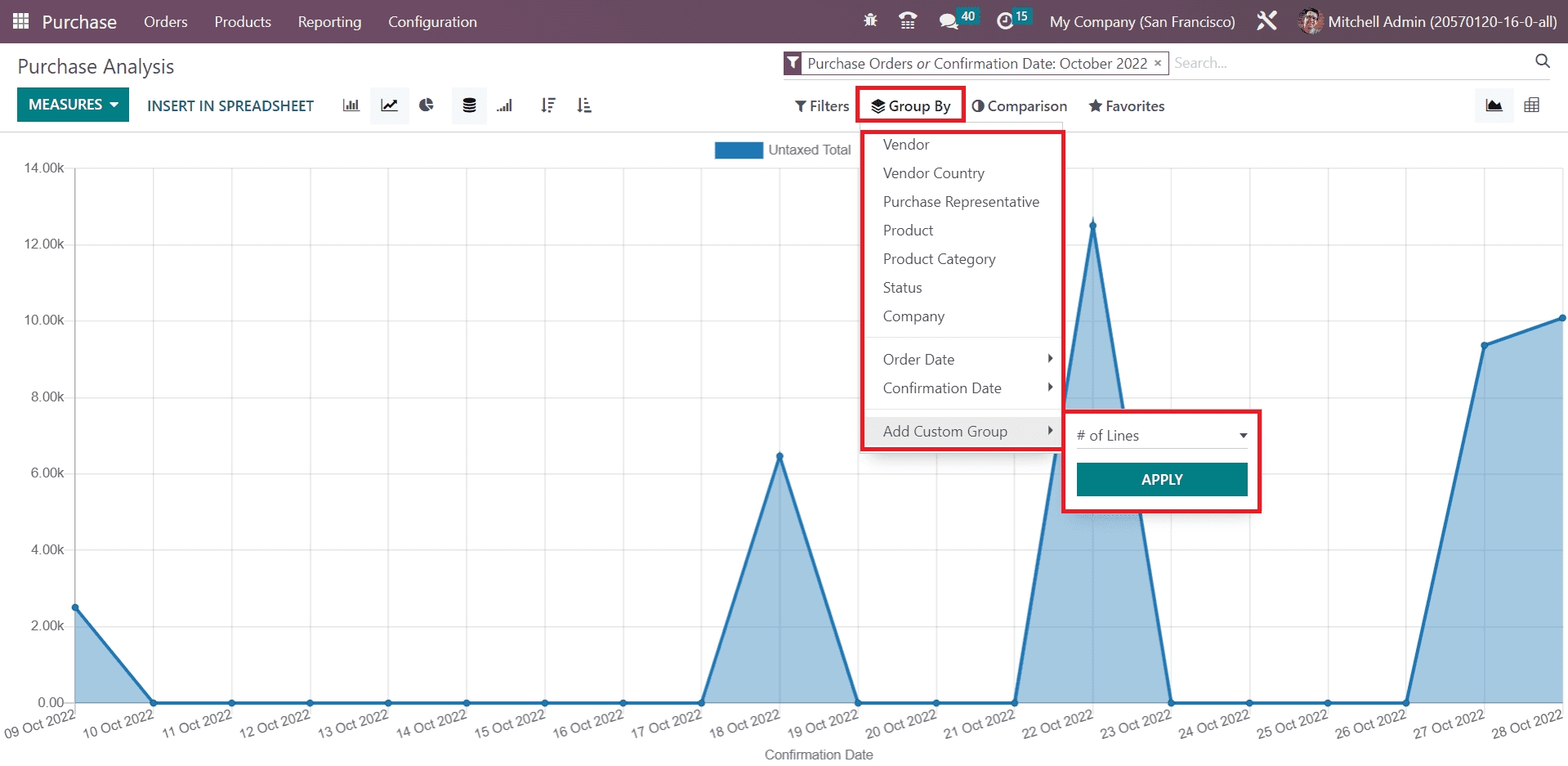Toggle cumulative chart mode
The height and width of the screenshot is (766, 1568).
pos(505,105)
